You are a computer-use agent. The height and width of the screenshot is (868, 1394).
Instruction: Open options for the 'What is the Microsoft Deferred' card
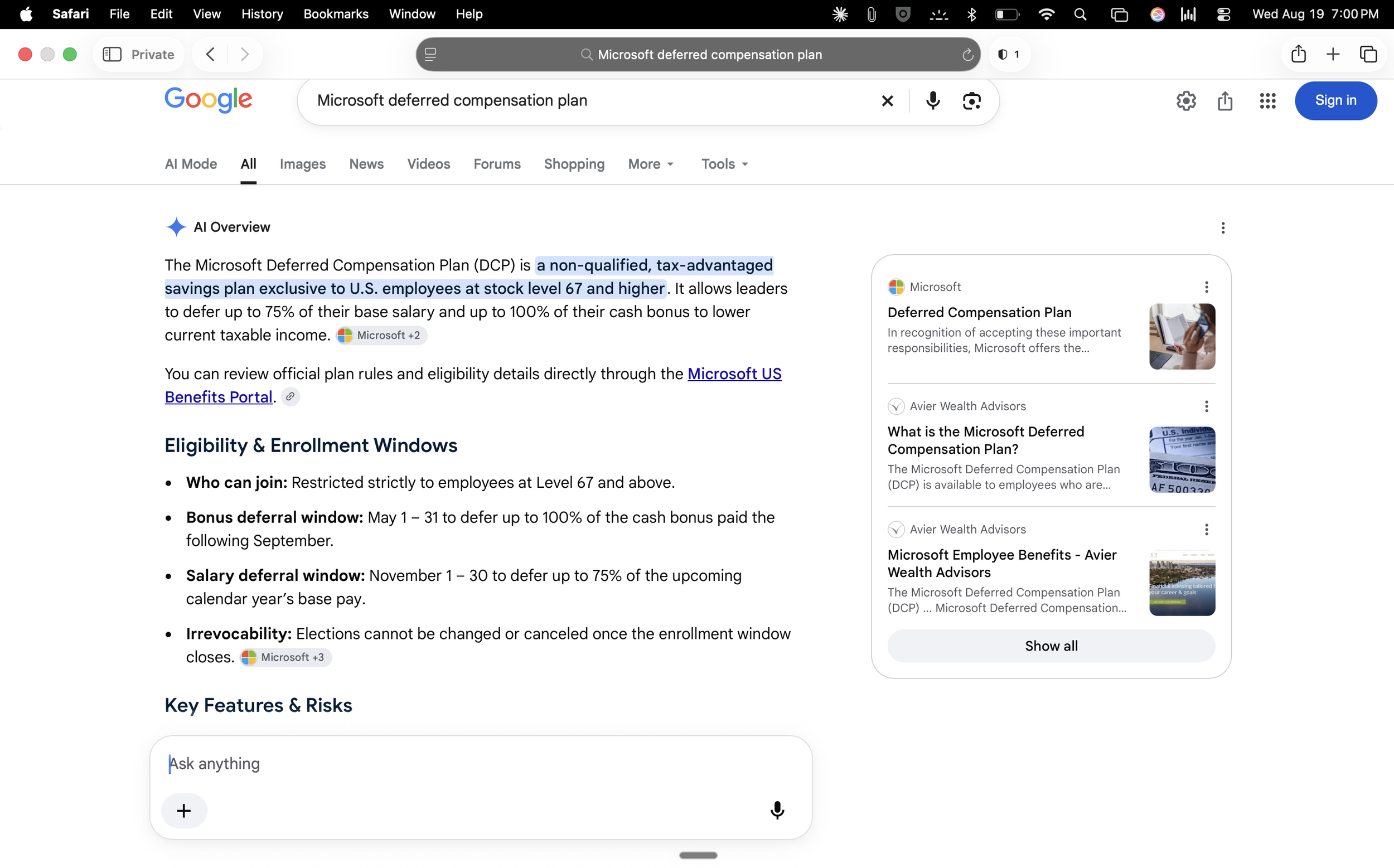pyautogui.click(x=1206, y=406)
